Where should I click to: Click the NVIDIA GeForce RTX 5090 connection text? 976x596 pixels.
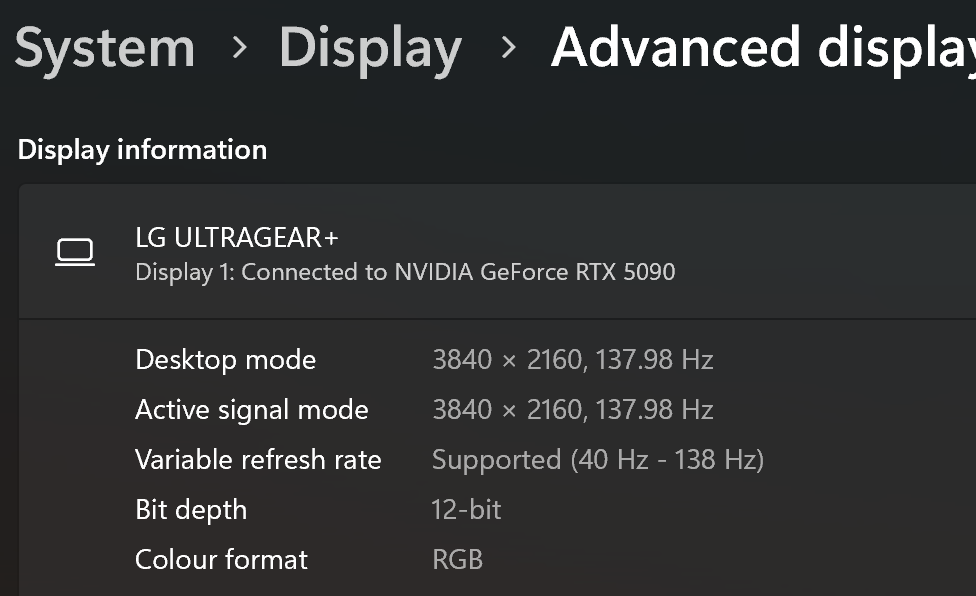[535, 272]
